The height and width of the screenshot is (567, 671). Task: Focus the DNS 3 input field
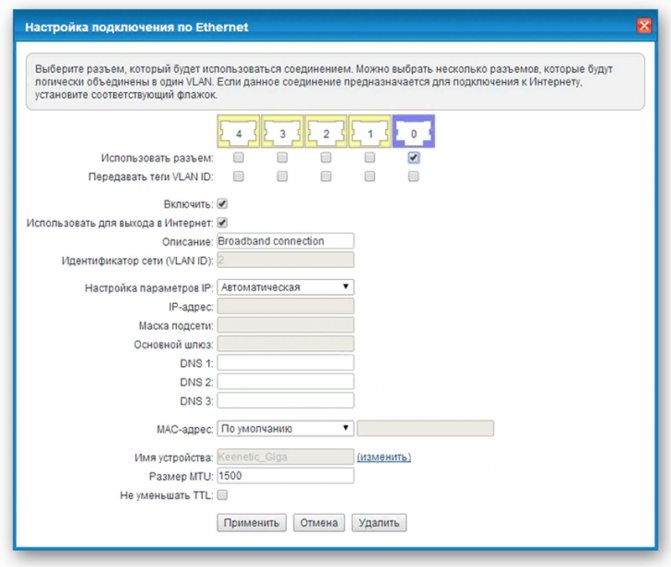(285, 401)
